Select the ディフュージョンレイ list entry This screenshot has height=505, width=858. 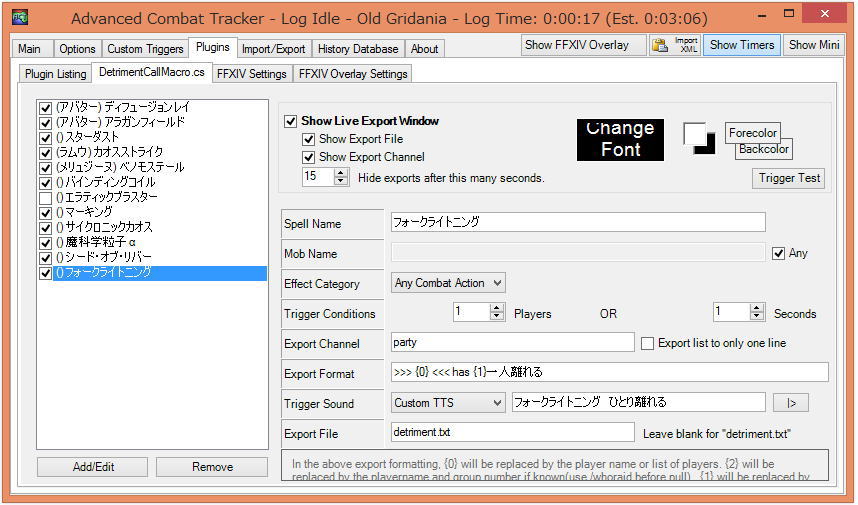pos(123,107)
